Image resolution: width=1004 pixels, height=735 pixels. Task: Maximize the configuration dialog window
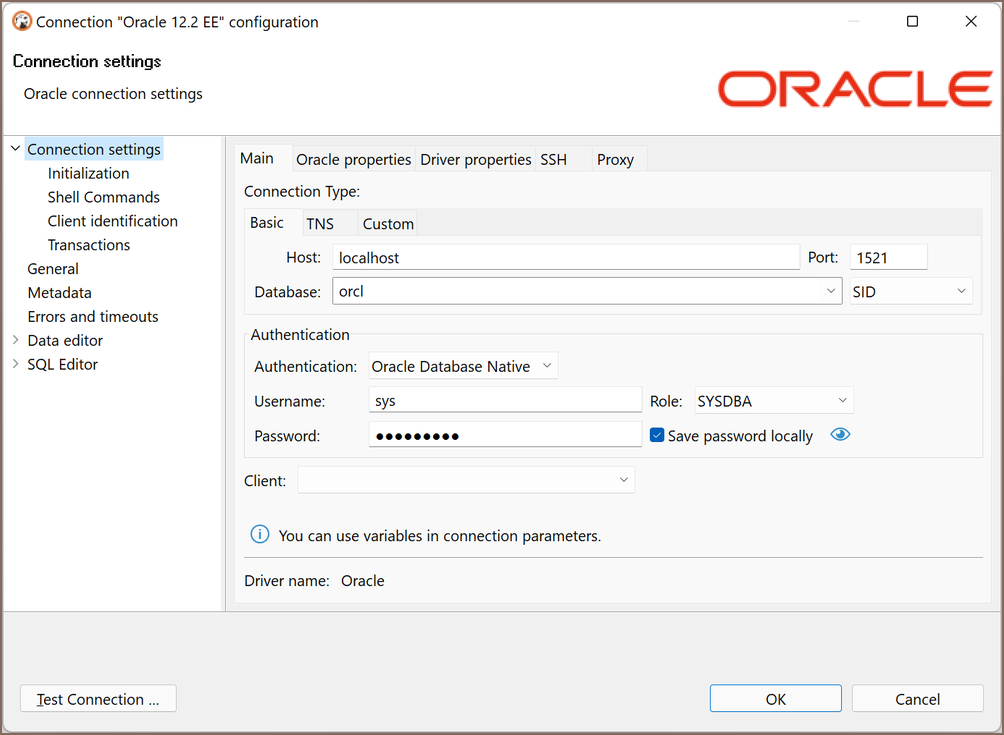(x=912, y=21)
